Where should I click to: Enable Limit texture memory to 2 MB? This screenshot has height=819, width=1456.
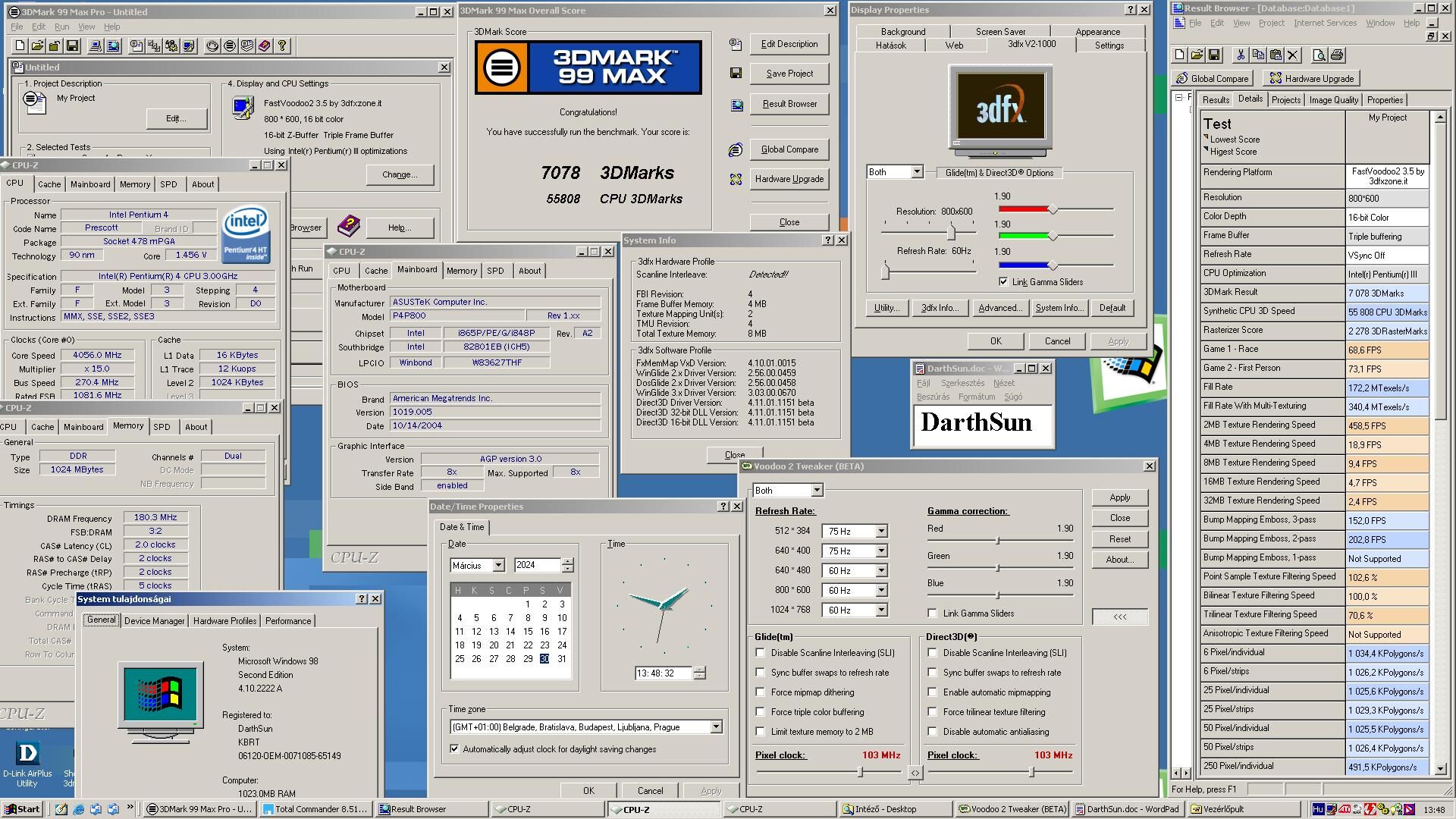coord(760,732)
